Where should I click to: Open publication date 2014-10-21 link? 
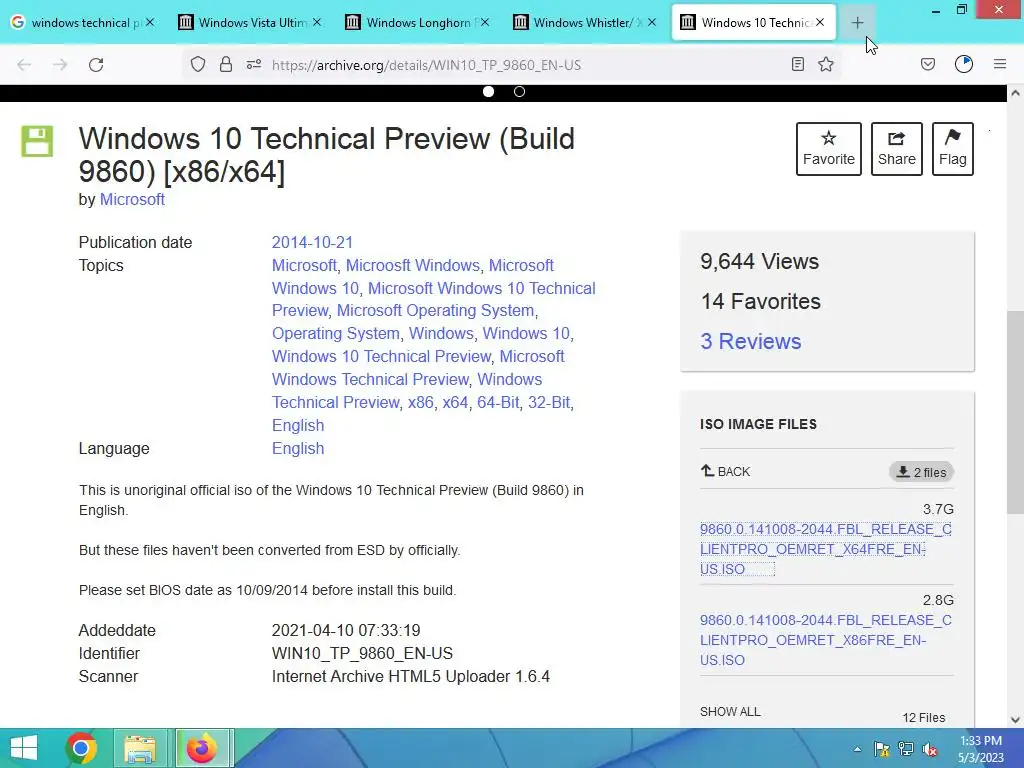312,242
